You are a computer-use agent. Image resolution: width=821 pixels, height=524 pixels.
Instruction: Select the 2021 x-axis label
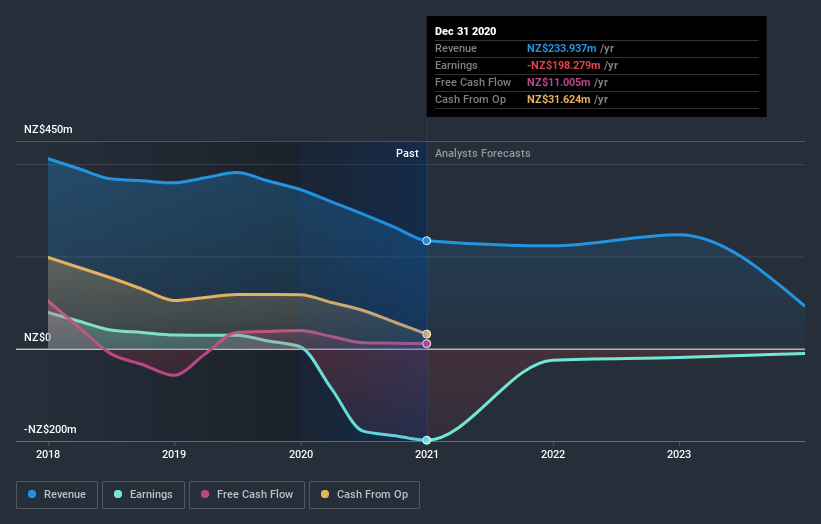pos(427,454)
